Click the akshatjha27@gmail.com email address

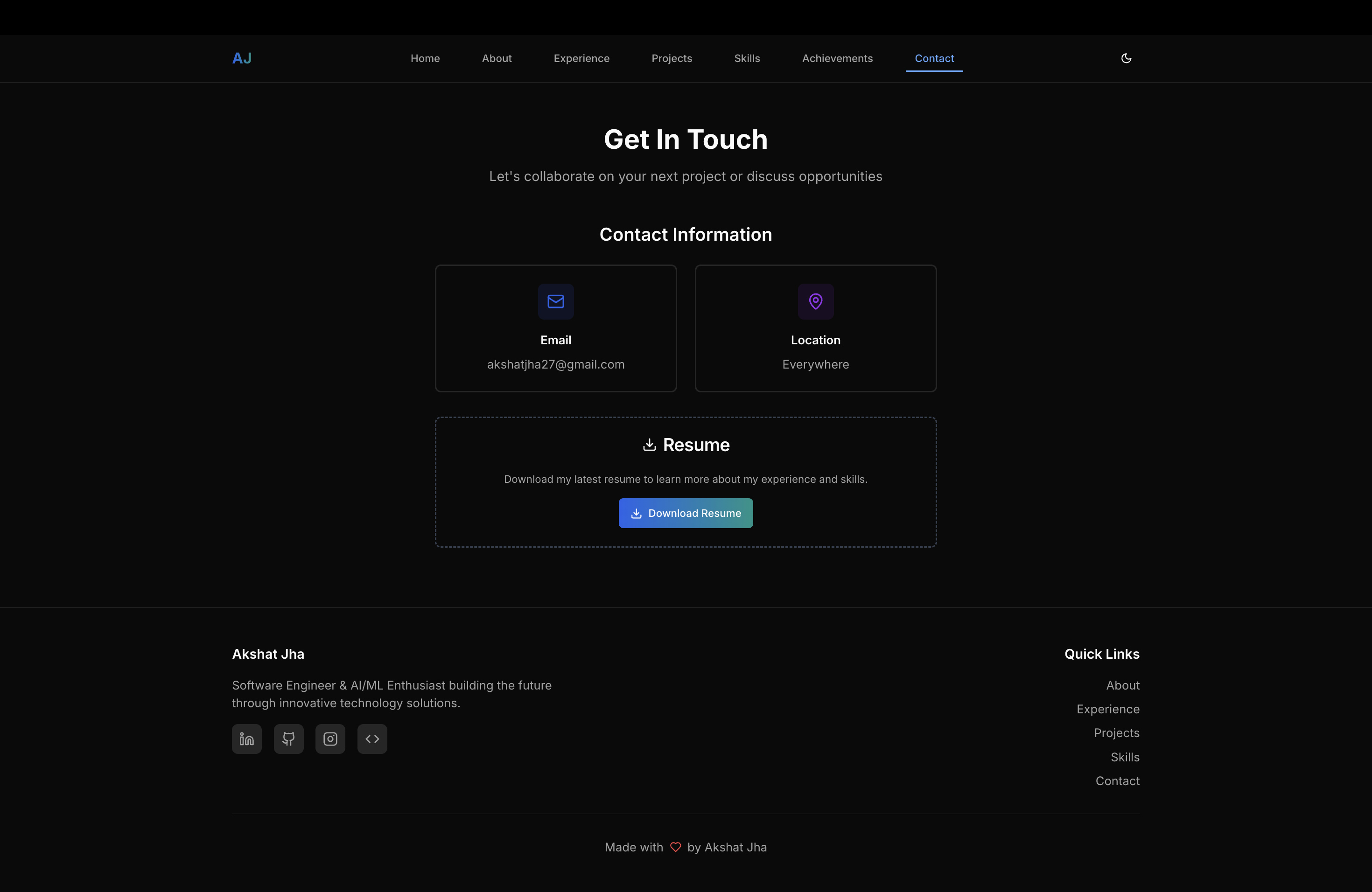(556, 364)
